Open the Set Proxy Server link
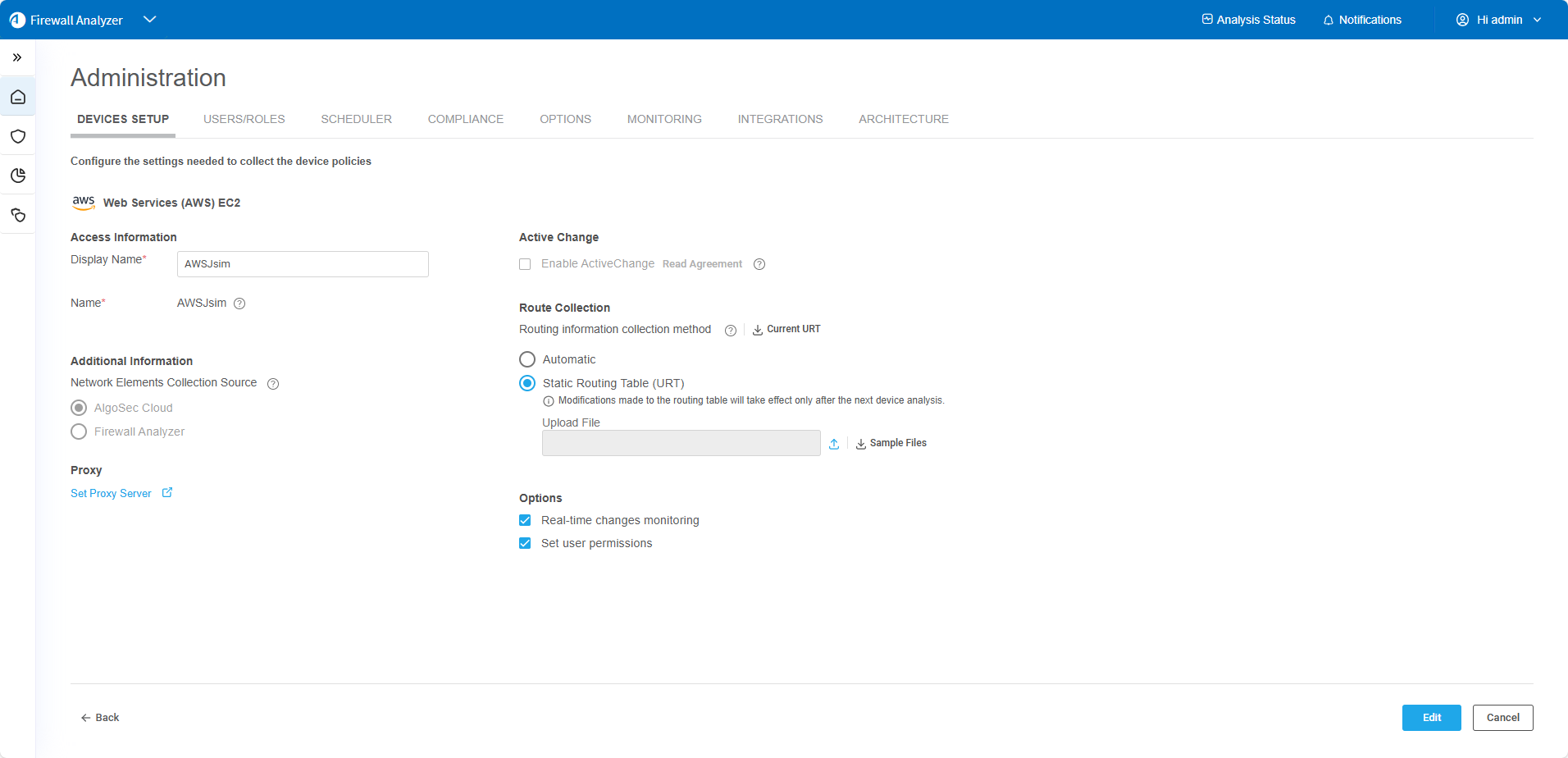Viewport: 1568px width, 758px height. 112,494
